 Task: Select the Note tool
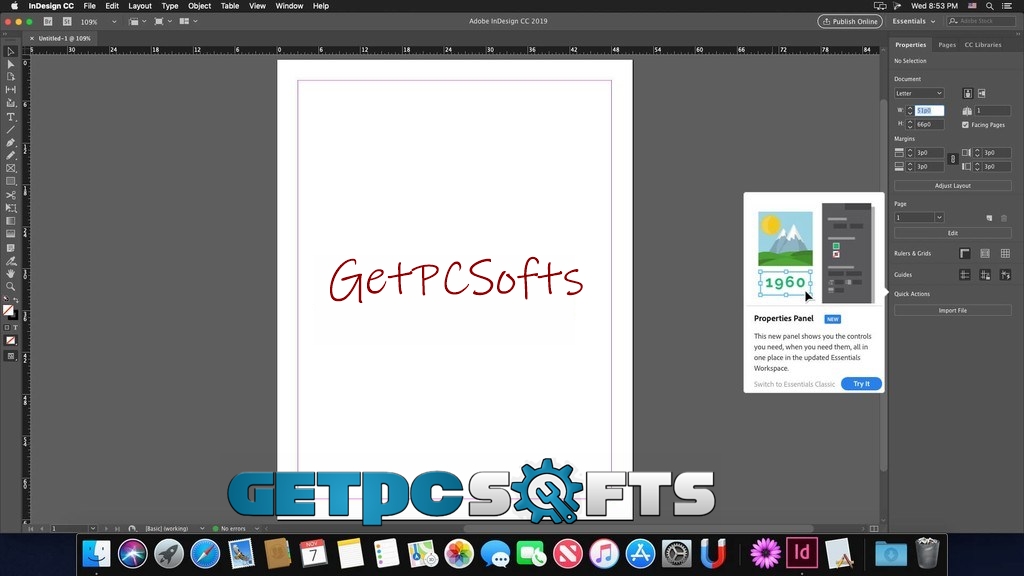(x=10, y=248)
